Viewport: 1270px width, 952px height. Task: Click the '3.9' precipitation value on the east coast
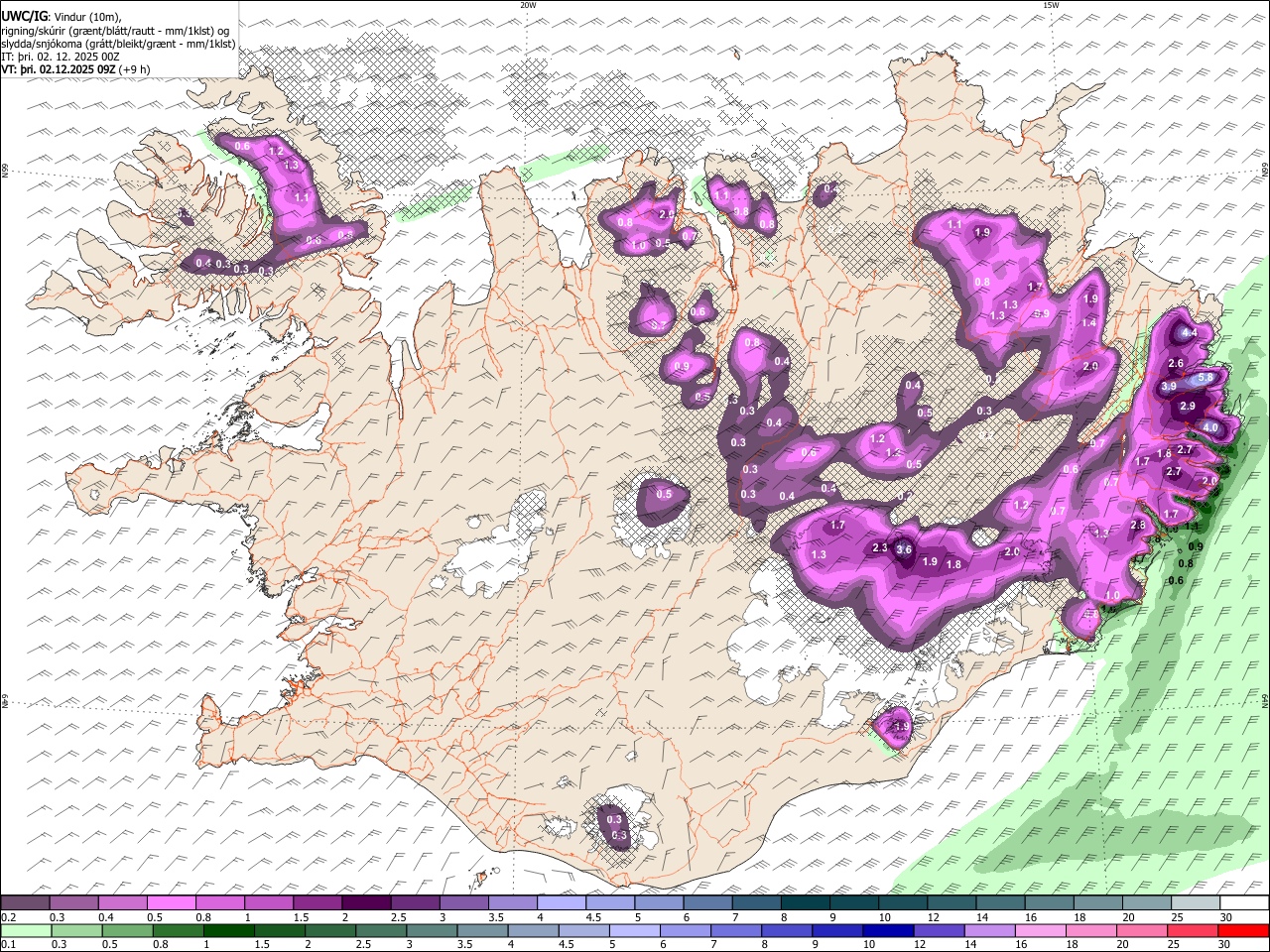pyautogui.click(x=1169, y=387)
